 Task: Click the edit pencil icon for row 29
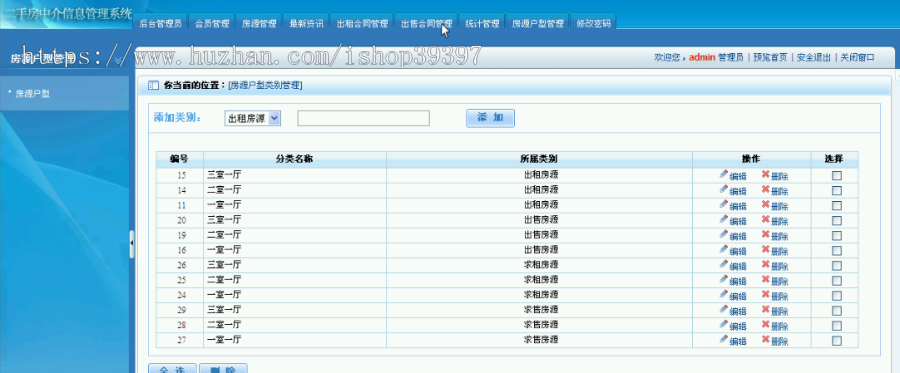pos(724,308)
